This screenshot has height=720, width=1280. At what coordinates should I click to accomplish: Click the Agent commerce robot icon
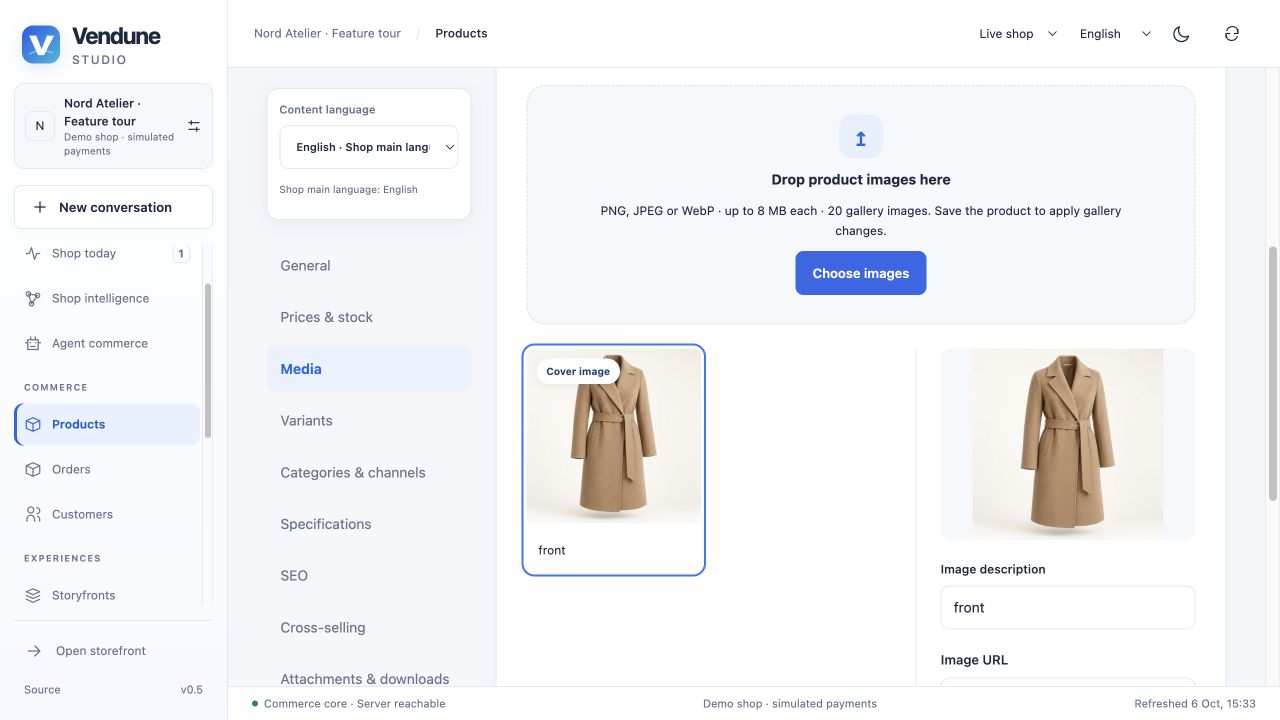33,343
